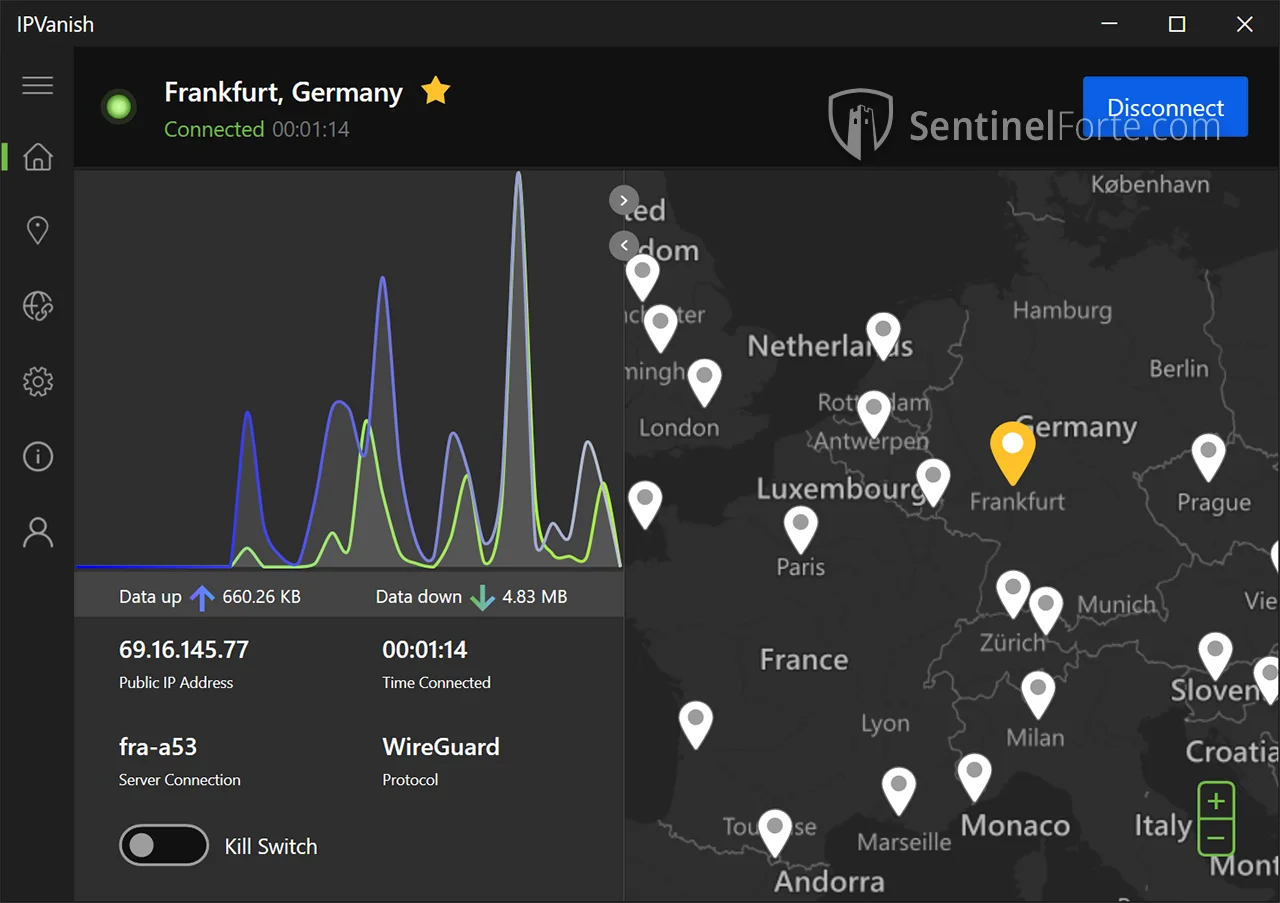
Task: Click server connection fra-a53 value
Action: coord(158,746)
